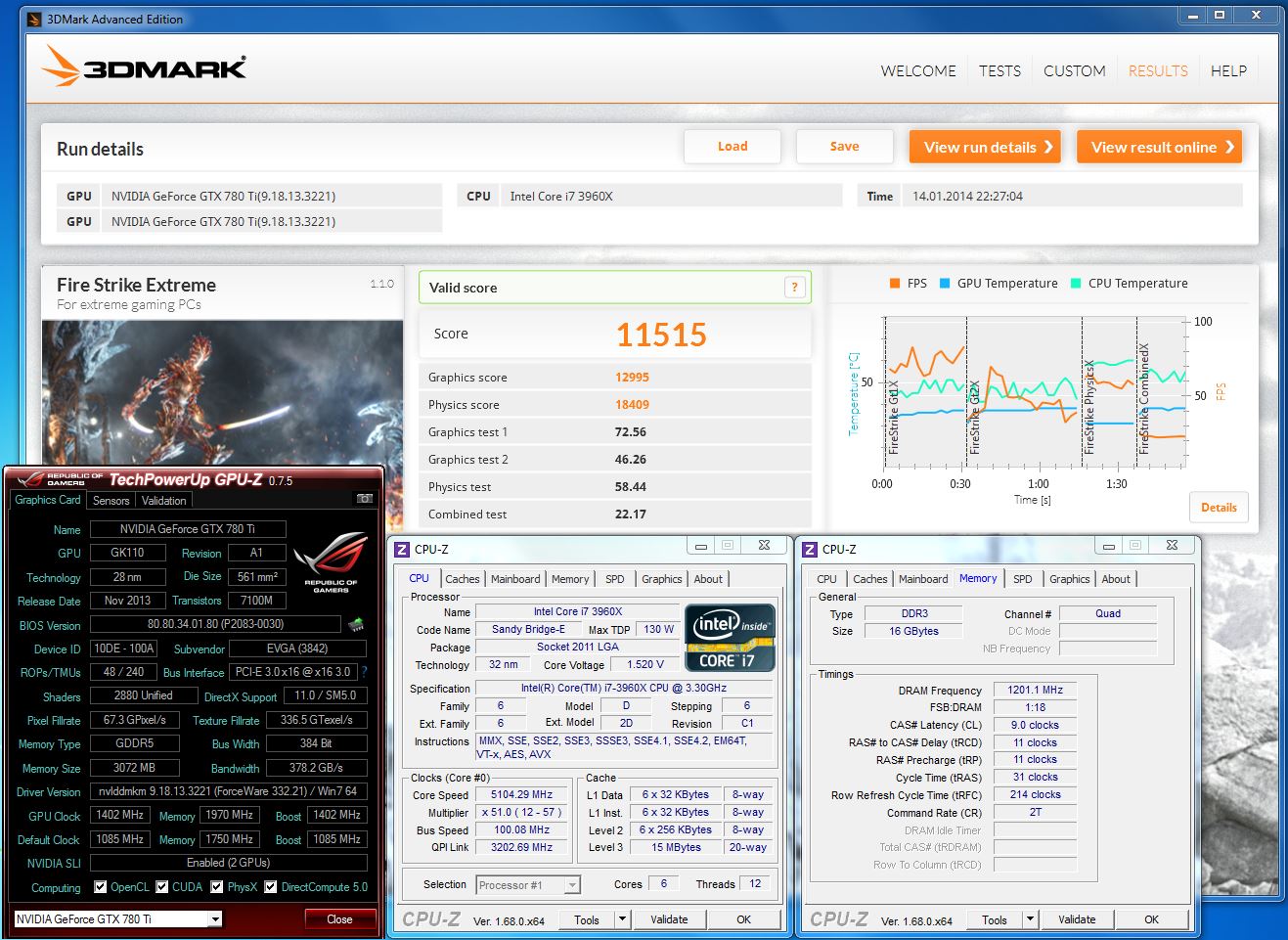Open the TESTS section in 3DMark
1288x940 pixels.
pyautogui.click(x=999, y=71)
